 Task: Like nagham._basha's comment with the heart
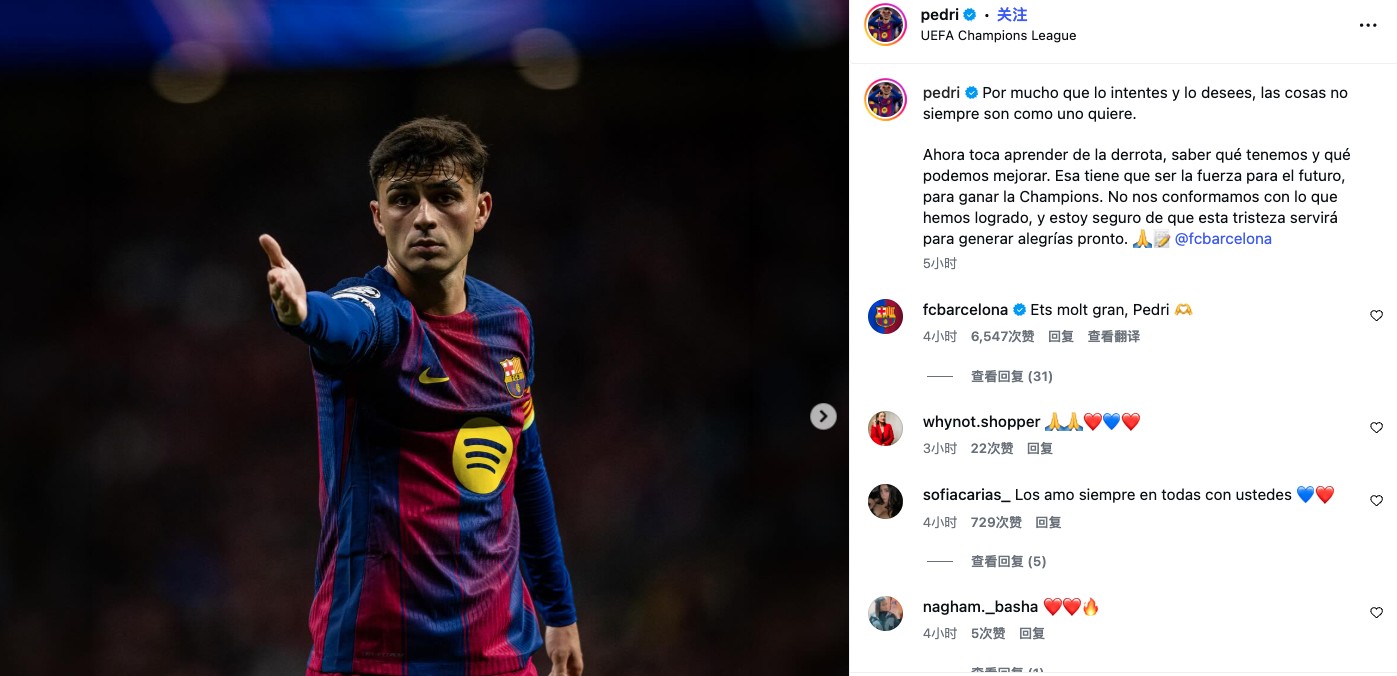[x=1376, y=613]
